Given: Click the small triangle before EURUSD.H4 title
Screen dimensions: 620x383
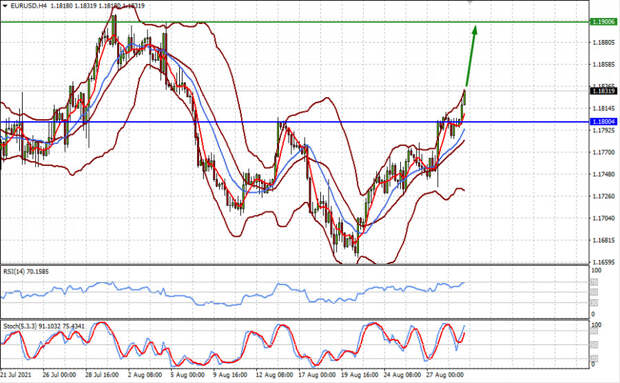Looking at the screenshot, I should pos(5,6).
